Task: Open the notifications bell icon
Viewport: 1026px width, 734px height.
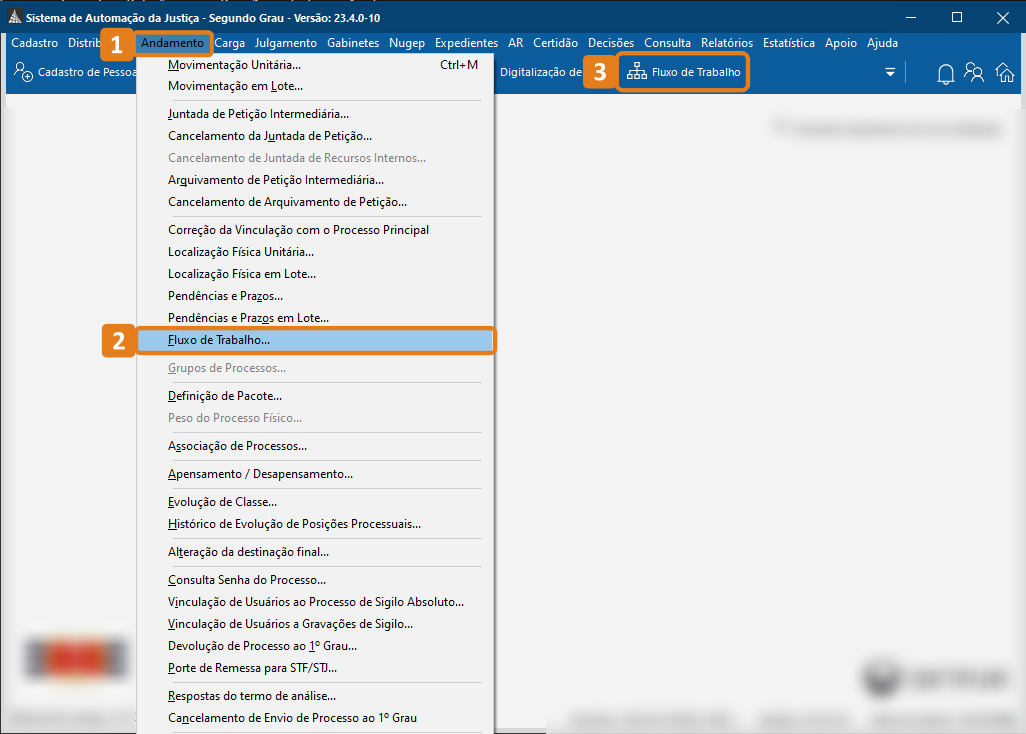Action: click(x=945, y=73)
